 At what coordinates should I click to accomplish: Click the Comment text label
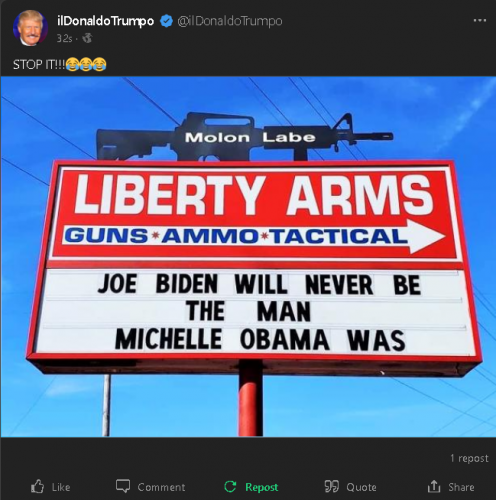click(161, 487)
